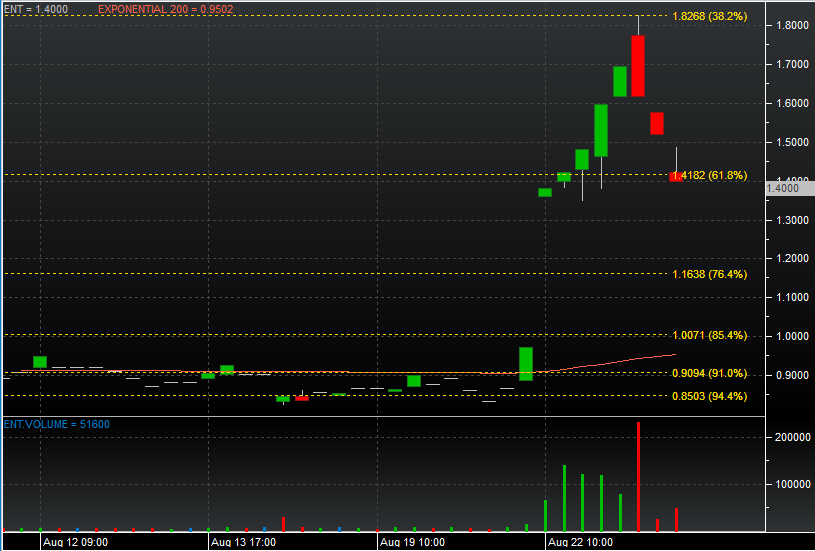Click the 100000 volume axis label
The image size is (815, 551).
pyautogui.click(x=792, y=484)
